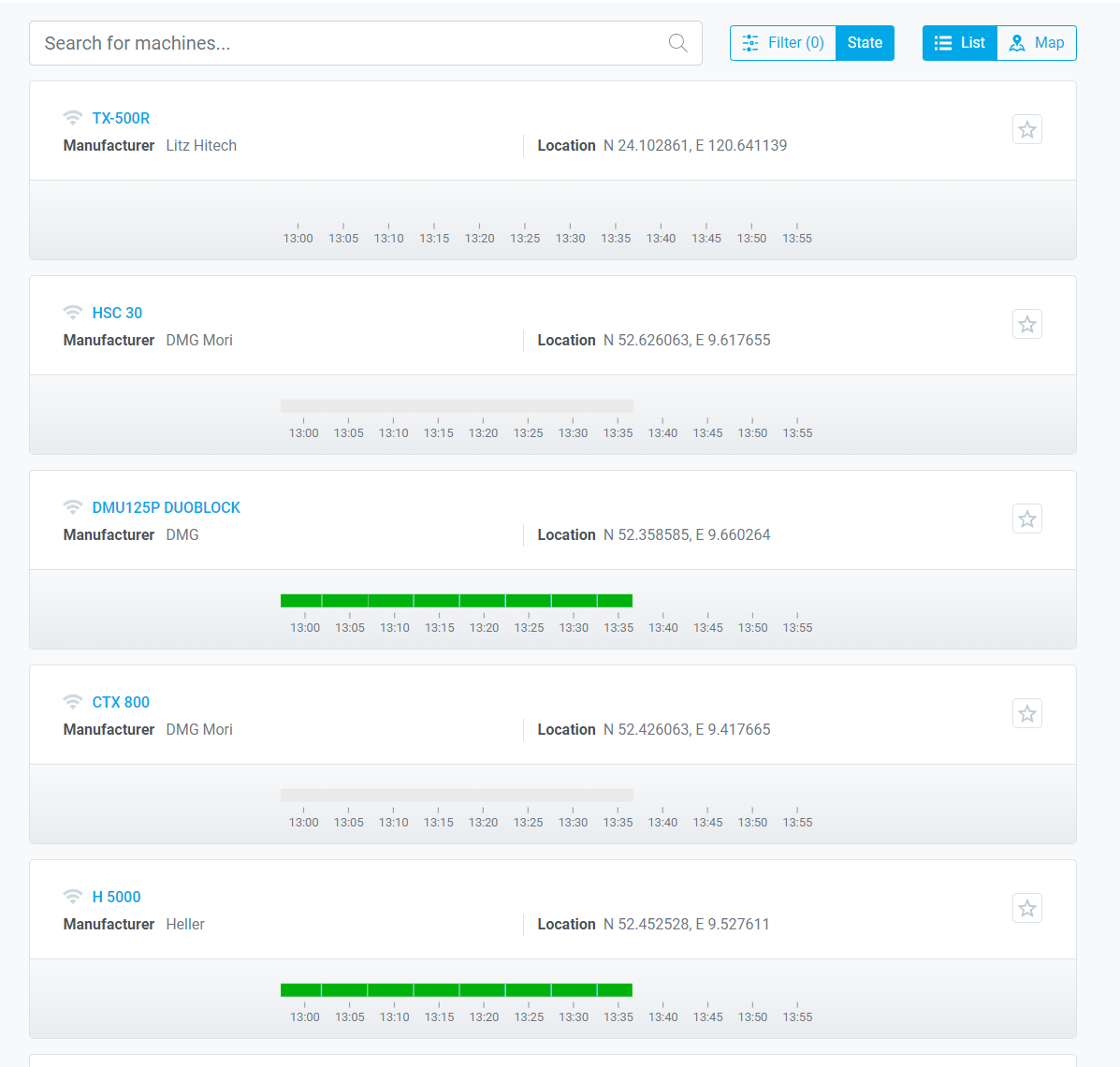Mark HSC 30 as favorite with the star
Viewport: 1120px width, 1067px height.
(1026, 324)
